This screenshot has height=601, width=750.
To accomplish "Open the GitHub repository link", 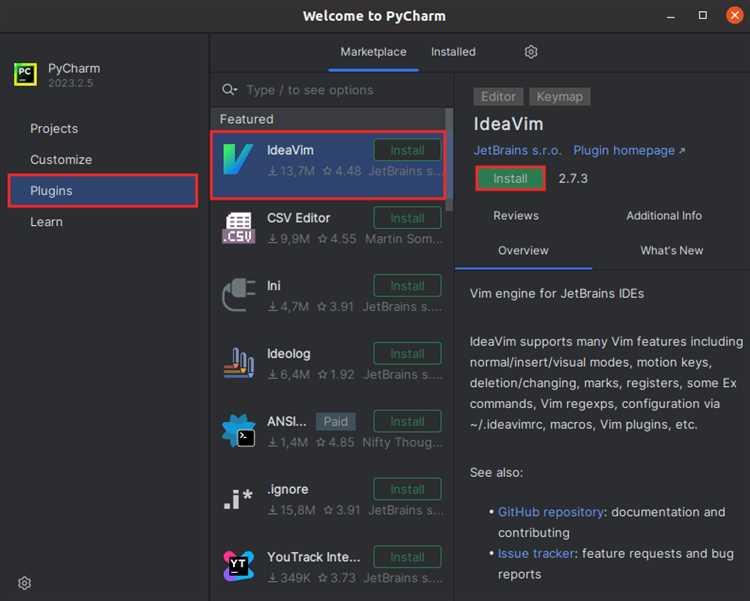I will (550, 512).
